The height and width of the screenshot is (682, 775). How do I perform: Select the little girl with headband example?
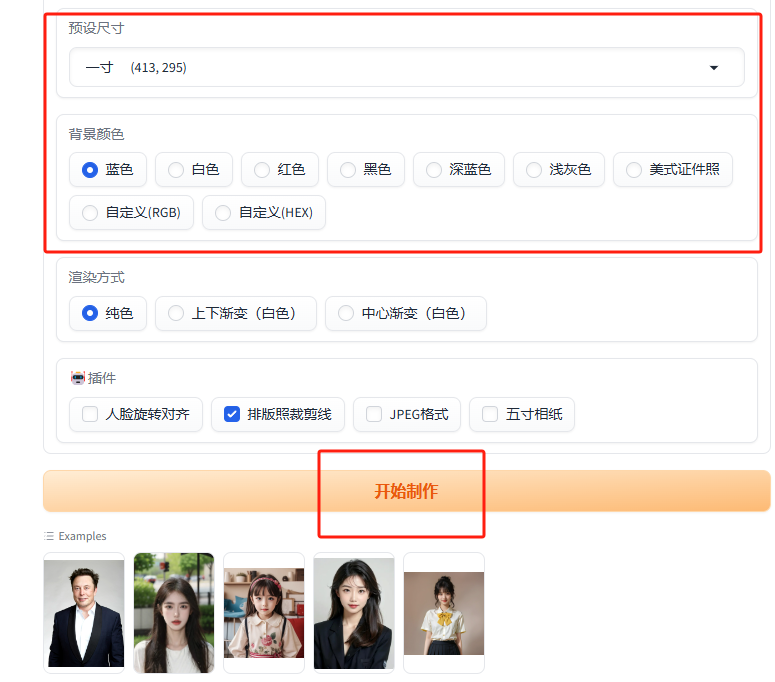pos(264,612)
